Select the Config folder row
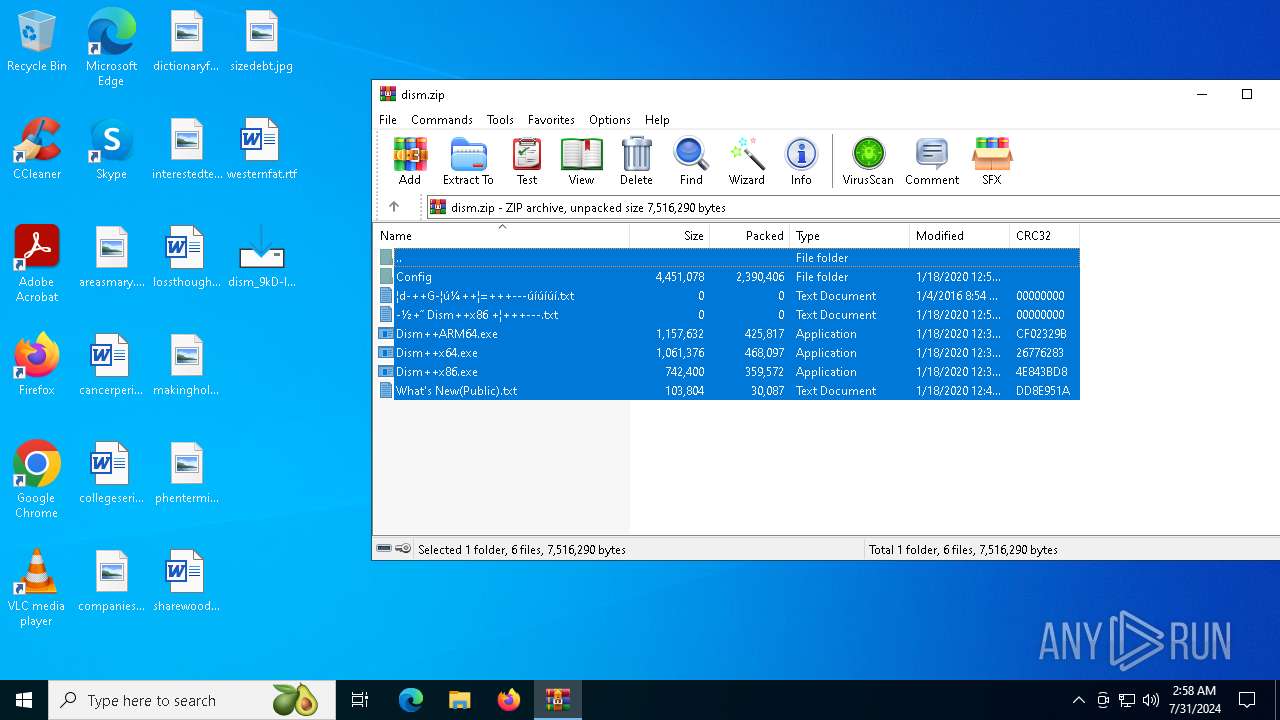 click(728, 277)
